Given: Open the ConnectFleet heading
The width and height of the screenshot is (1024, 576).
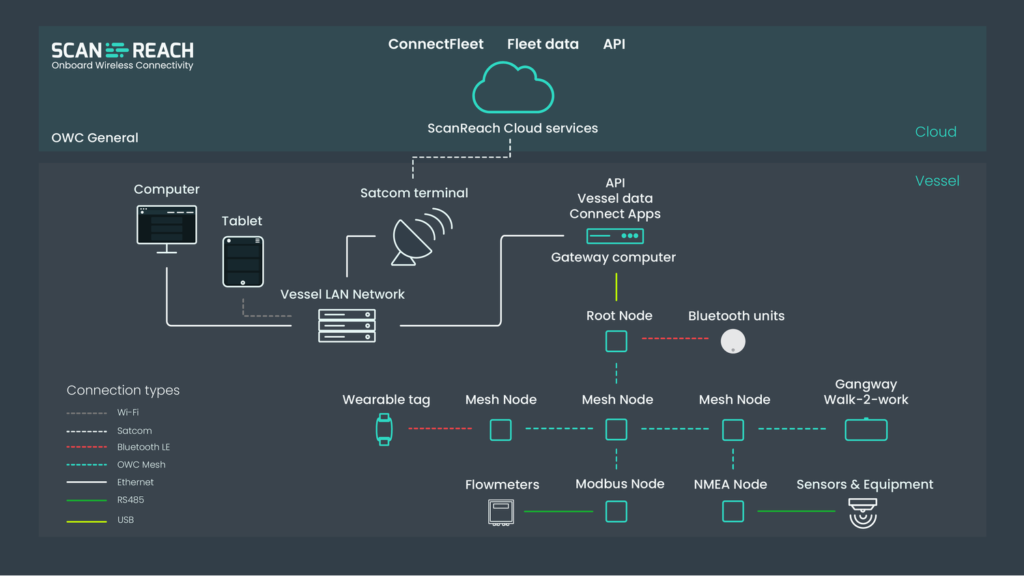Looking at the screenshot, I should pos(435,44).
